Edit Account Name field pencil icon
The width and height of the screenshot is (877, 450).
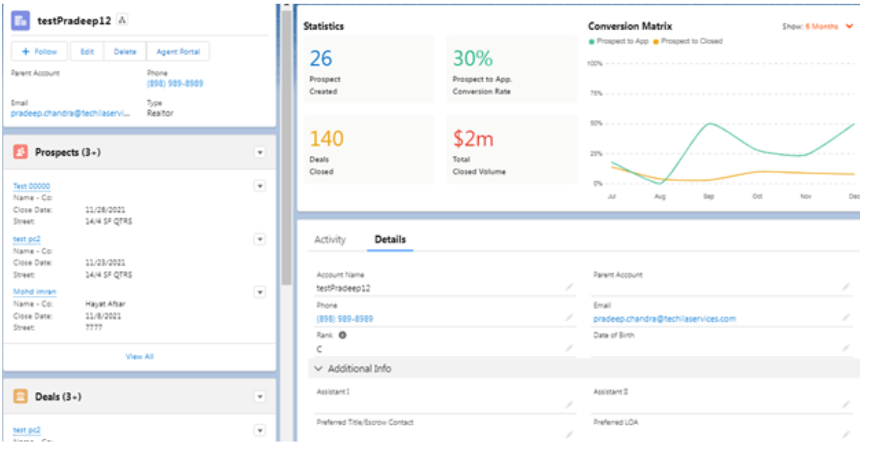569,287
